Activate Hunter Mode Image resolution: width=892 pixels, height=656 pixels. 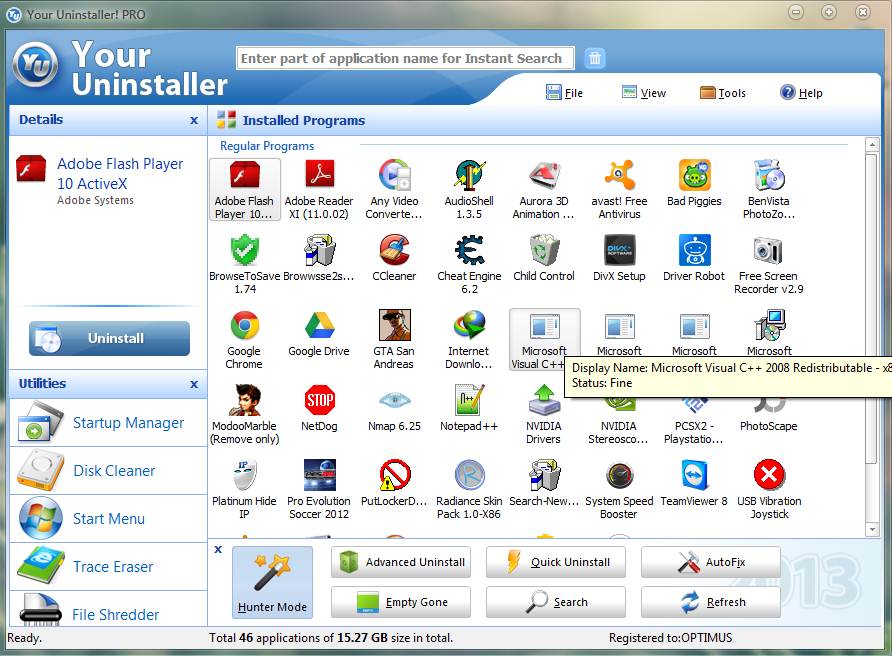272,583
